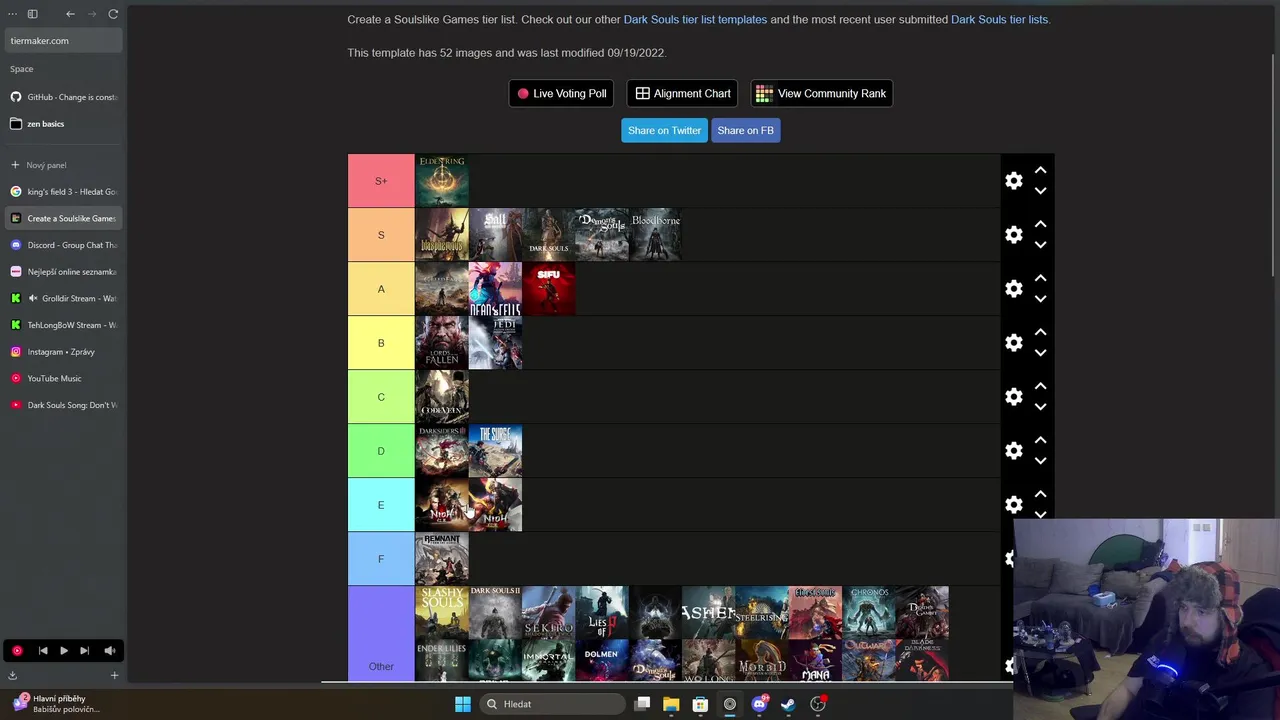Image resolution: width=1280 pixels, height=720 pixels.
Task: Skip to previous track in sidebar player
Action: click(x=43, y=650)
